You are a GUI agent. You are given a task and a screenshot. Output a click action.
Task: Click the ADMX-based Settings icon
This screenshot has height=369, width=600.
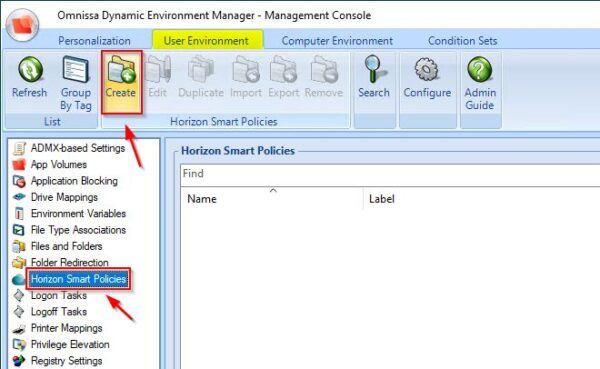19,149
